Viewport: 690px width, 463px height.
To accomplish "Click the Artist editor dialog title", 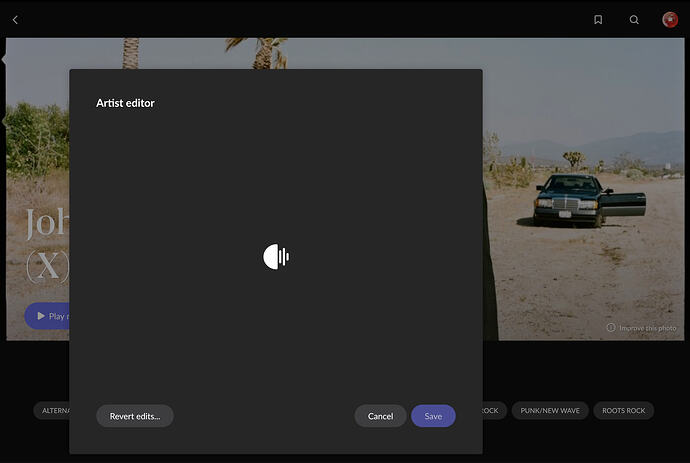I will coord(125,103).
